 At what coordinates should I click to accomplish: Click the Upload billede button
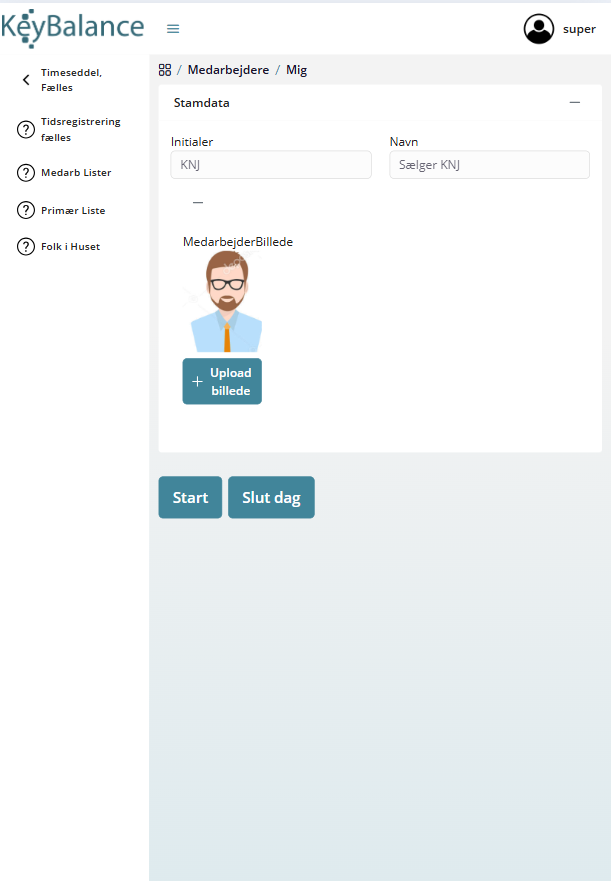[222, 382]
